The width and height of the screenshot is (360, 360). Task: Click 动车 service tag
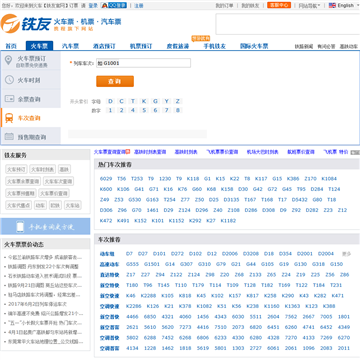point(40,205)
